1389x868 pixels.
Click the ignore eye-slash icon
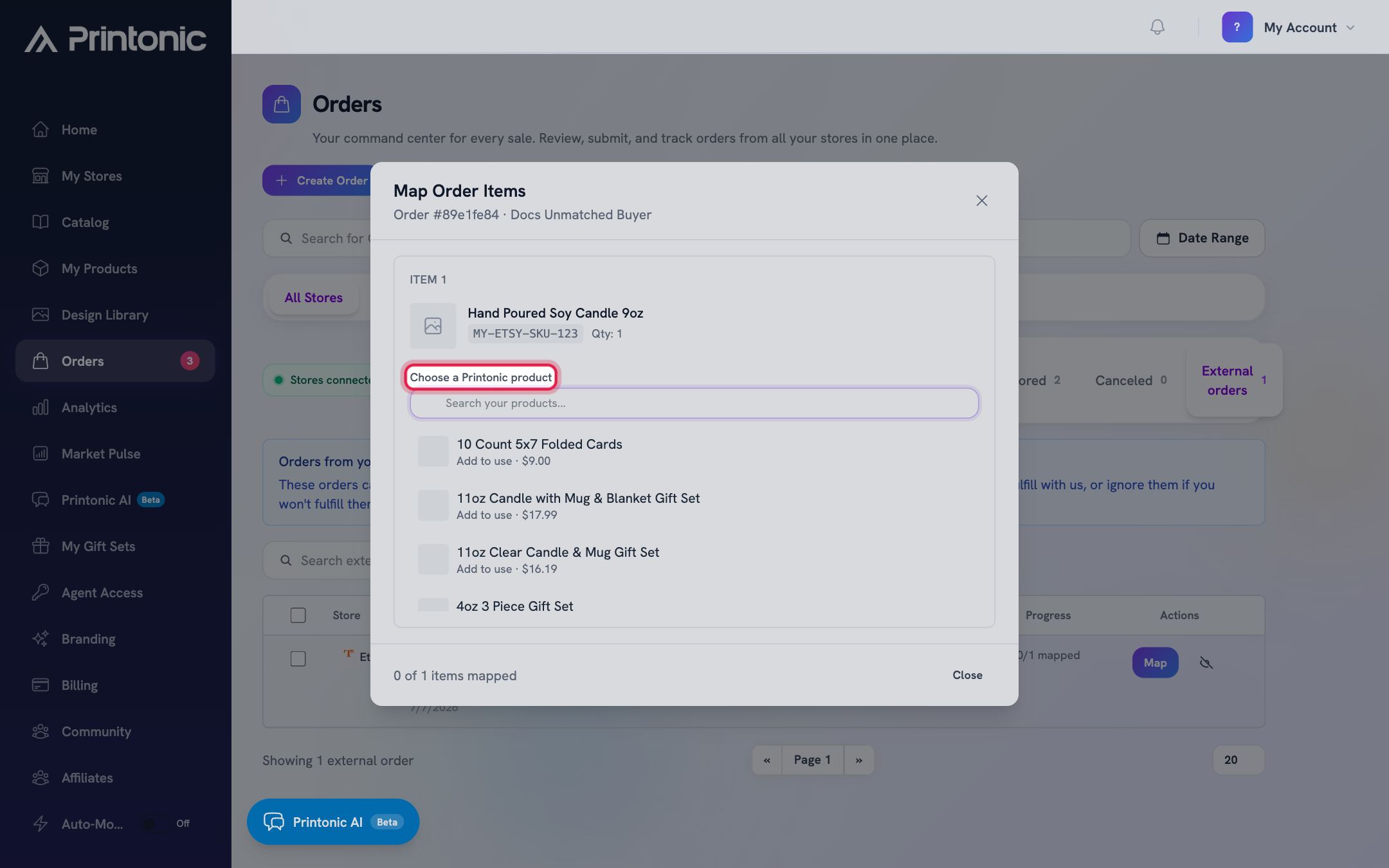click(x=1206, y=663)
